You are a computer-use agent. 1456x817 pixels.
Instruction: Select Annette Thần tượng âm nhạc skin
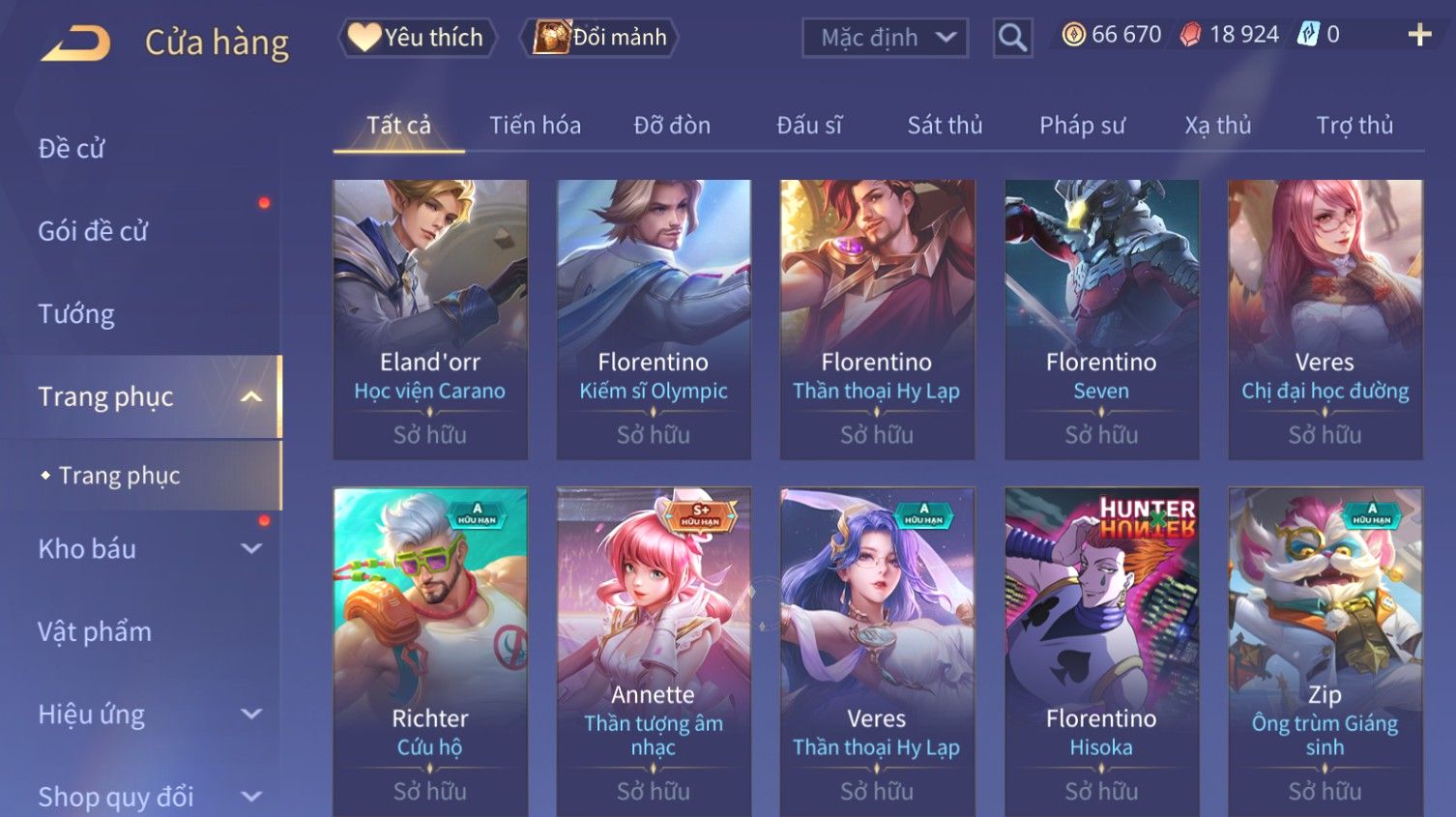click(654, 652)
